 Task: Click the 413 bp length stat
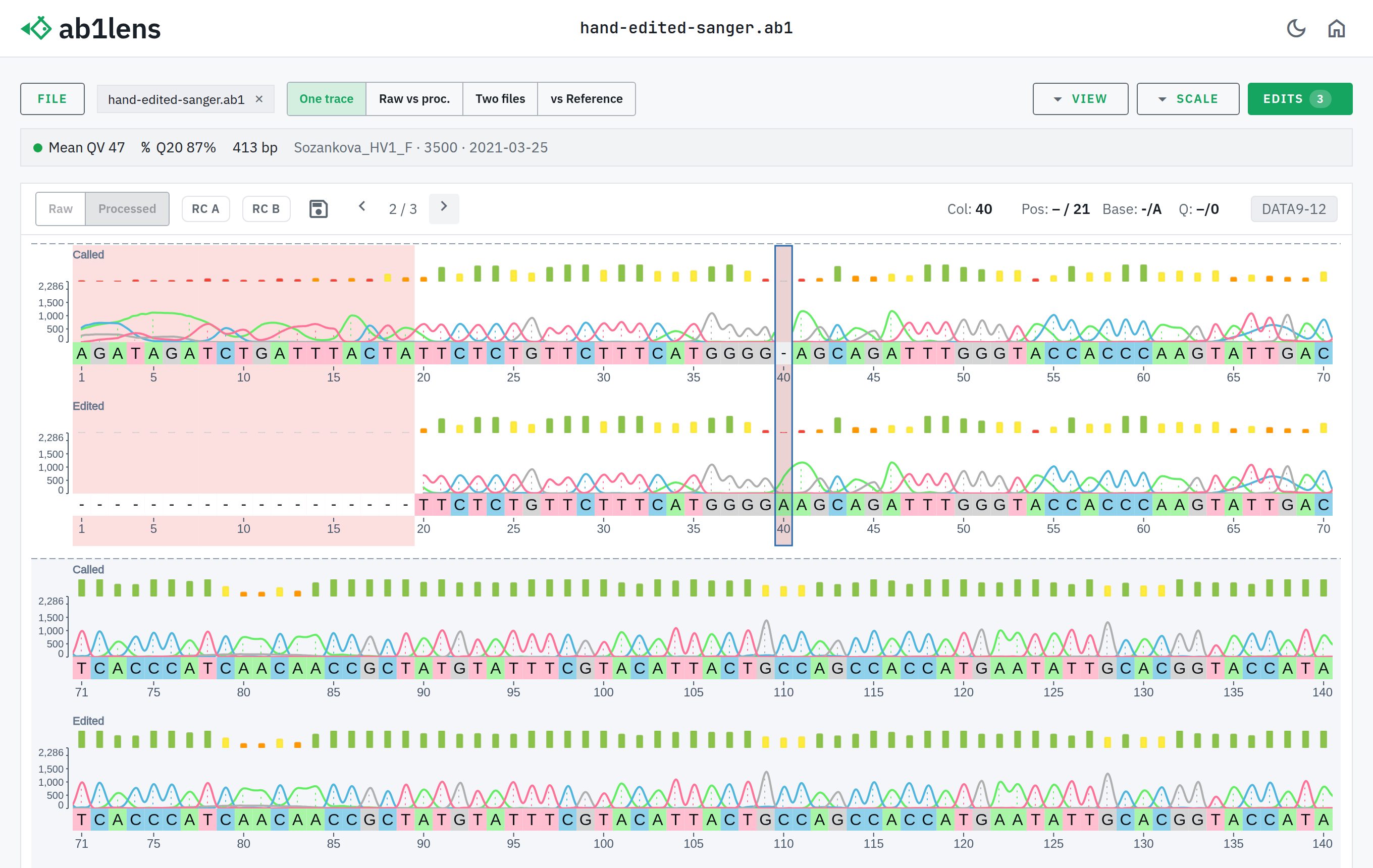click(x=255, y=148)
